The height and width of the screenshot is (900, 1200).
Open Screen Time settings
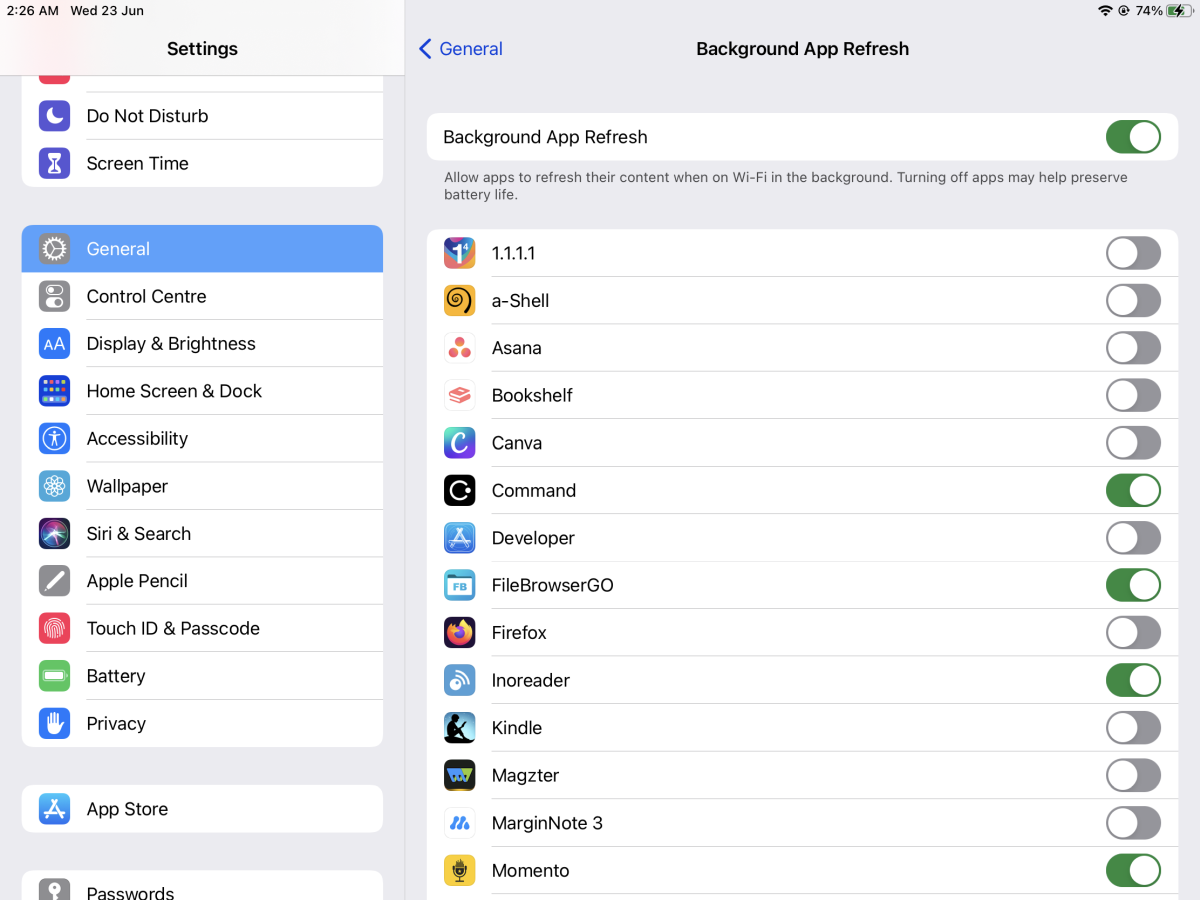pos(202,163)
